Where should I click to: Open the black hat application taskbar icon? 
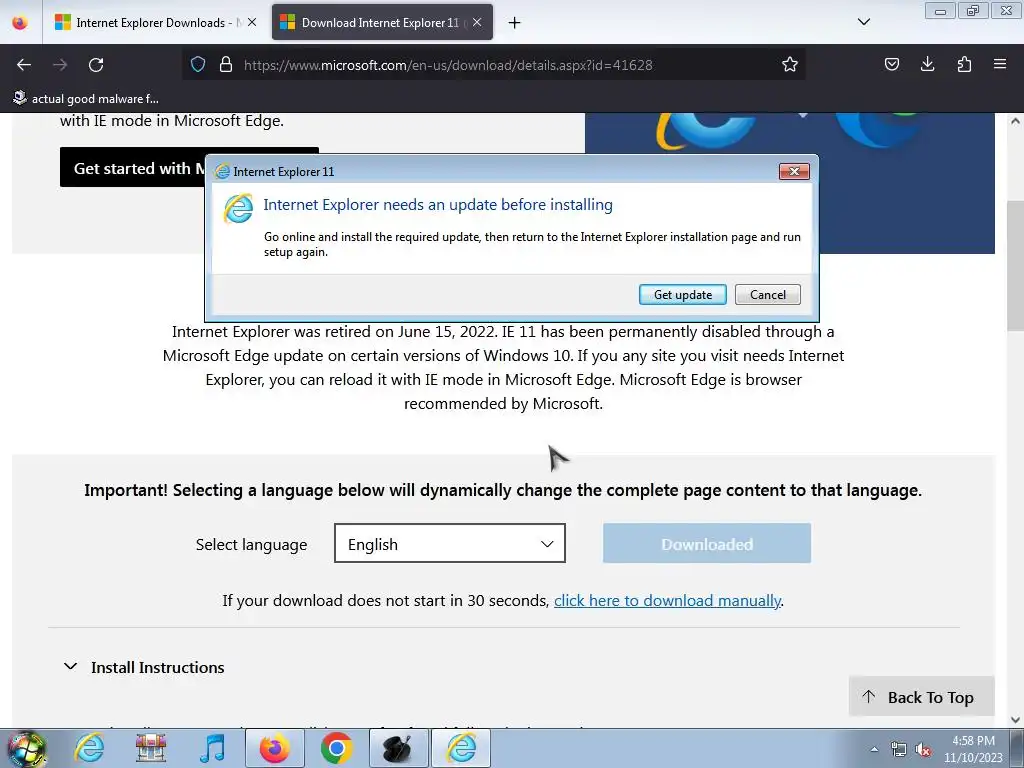(398, 748)
